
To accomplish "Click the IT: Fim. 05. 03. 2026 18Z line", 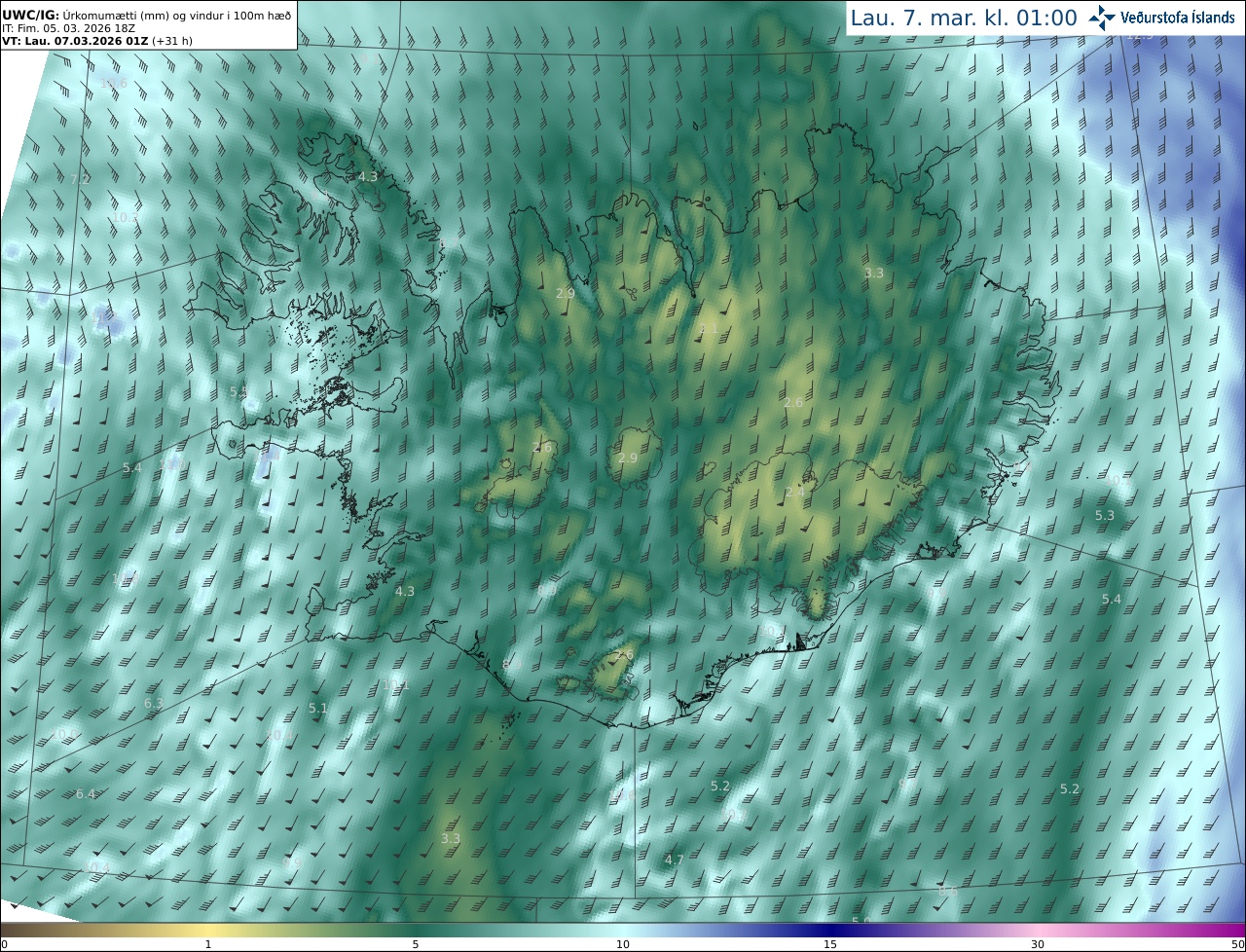I will tap(68, 28).
